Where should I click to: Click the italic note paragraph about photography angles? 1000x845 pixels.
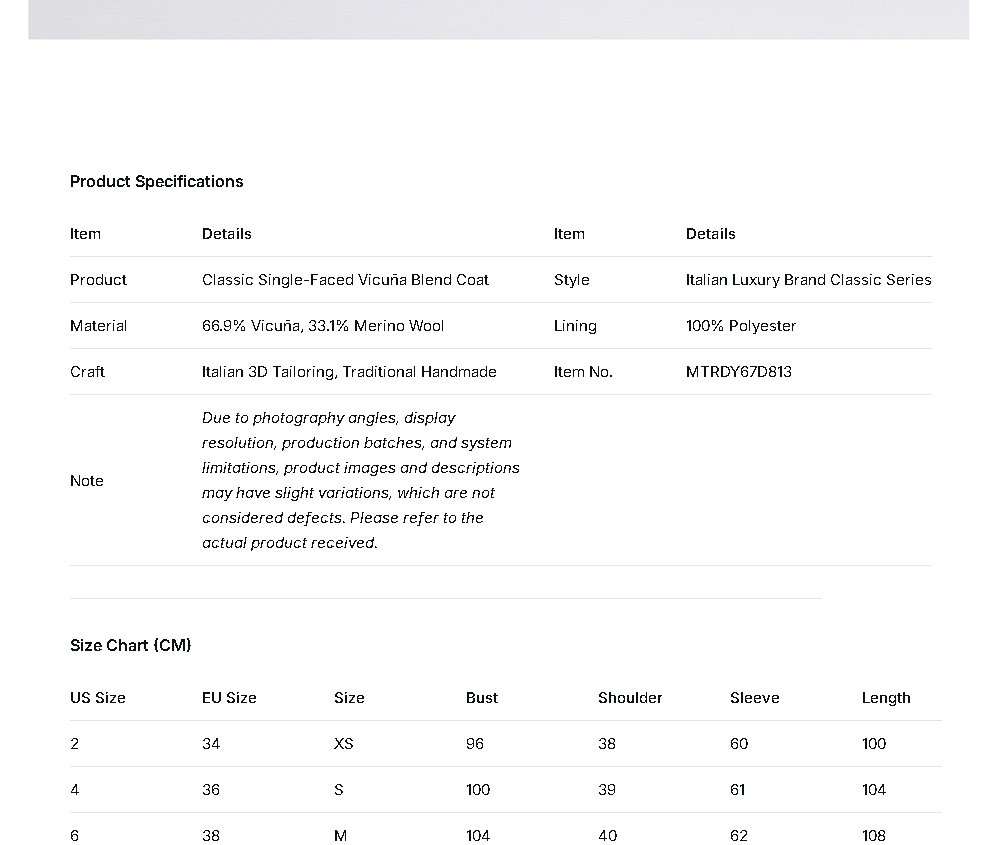360,480
